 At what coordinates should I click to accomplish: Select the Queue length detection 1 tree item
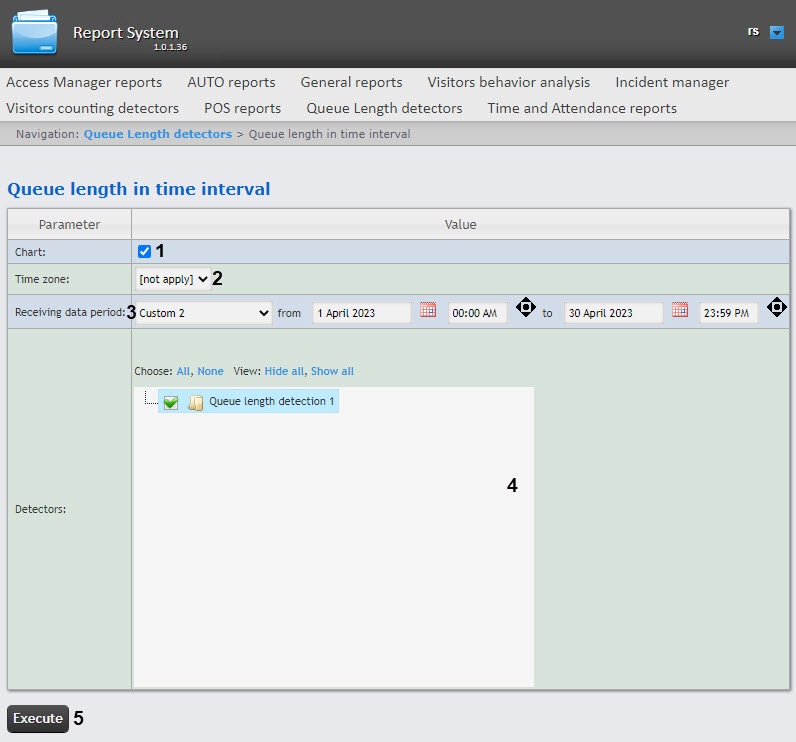(x=272, y=401)
